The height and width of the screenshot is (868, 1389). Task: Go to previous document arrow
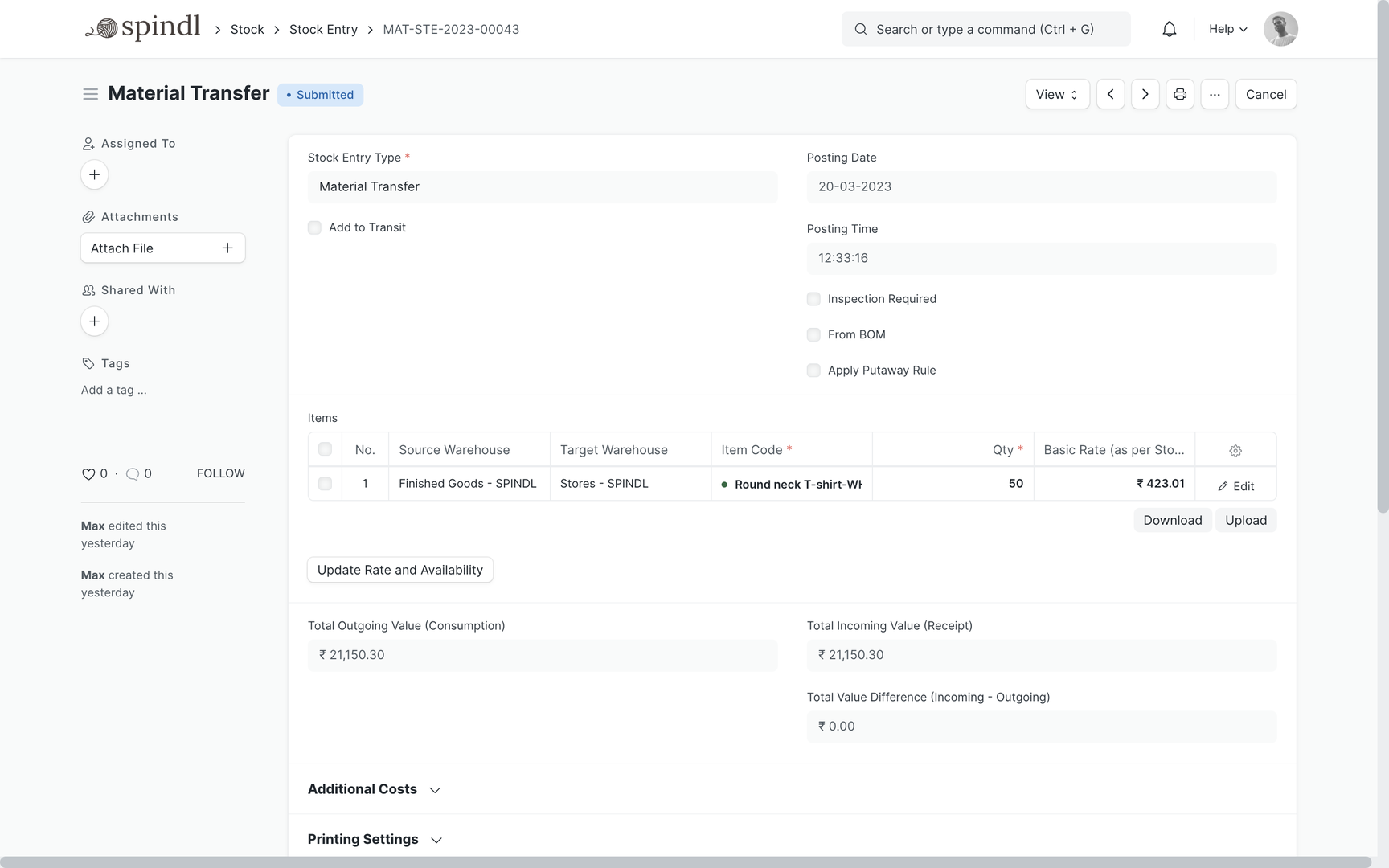pyautogui.click(x=1110, y=94)
